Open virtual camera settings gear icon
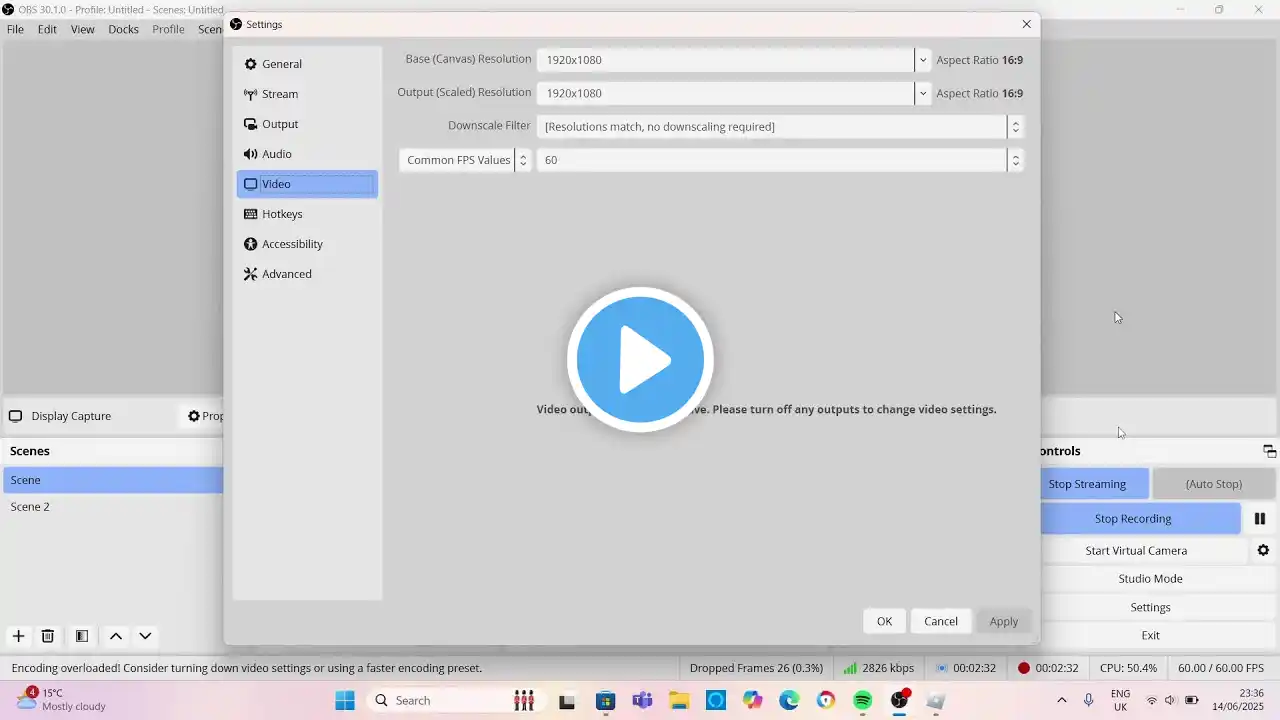Viewport: 1280px width, 720px height. coord(1263,550)
